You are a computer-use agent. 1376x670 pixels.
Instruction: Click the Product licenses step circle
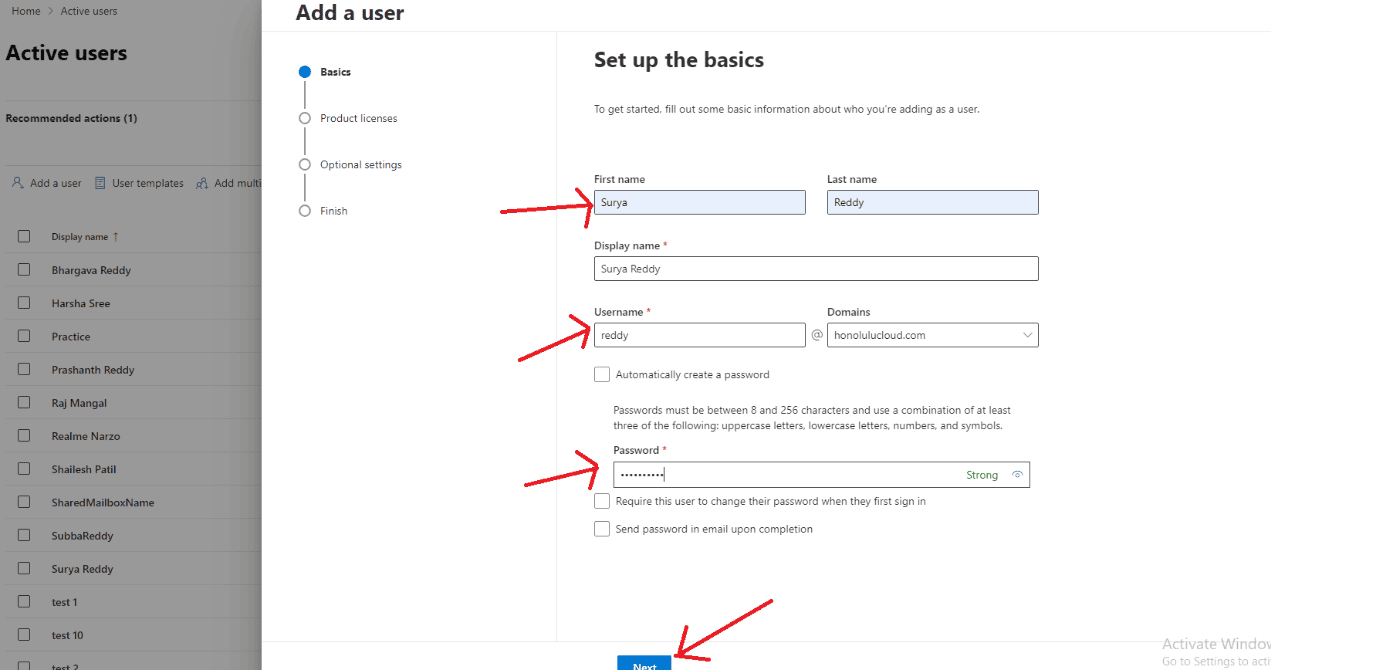tap(305, 118)
